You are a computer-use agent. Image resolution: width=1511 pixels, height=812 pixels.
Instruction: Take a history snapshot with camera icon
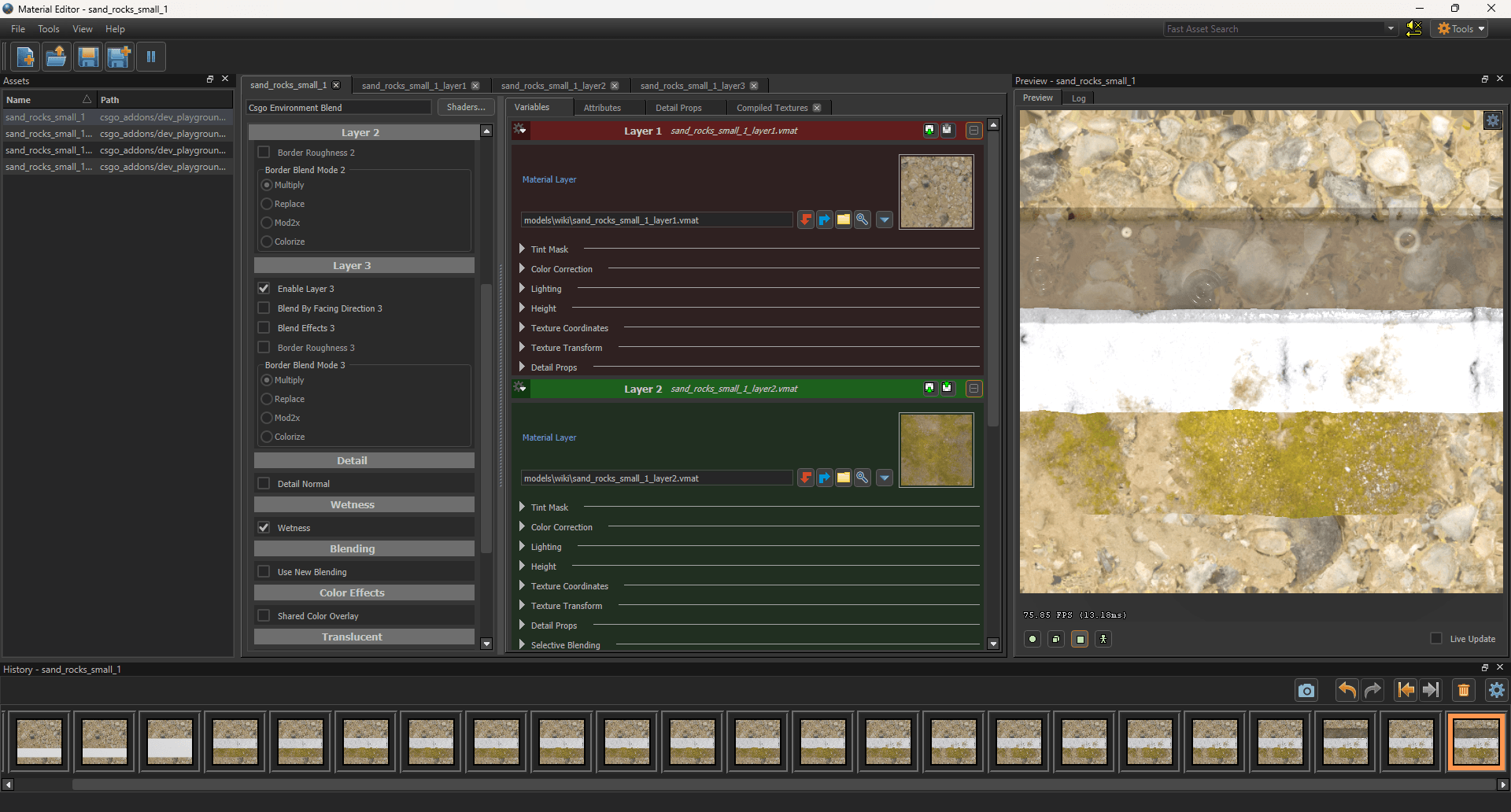click(1306, 690)
